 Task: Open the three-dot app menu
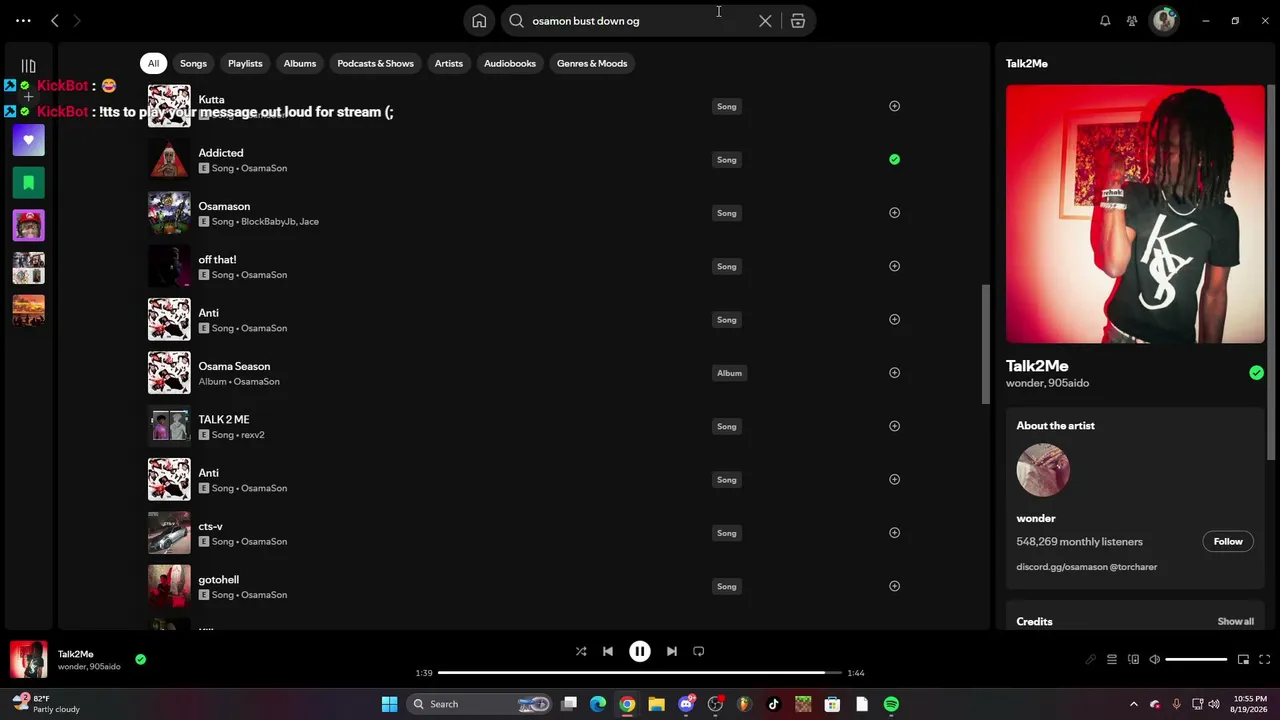click(x=23, y=20)
